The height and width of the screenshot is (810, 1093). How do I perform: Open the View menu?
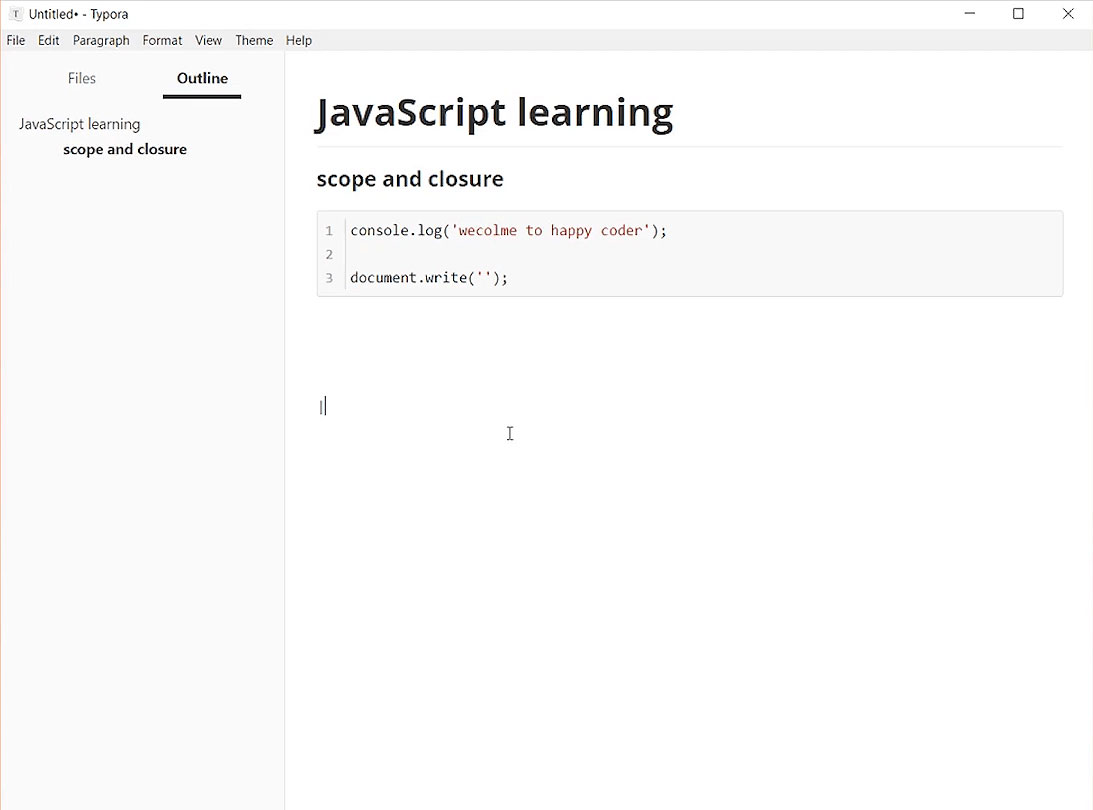pyautogui.click(x=208, y=41)
